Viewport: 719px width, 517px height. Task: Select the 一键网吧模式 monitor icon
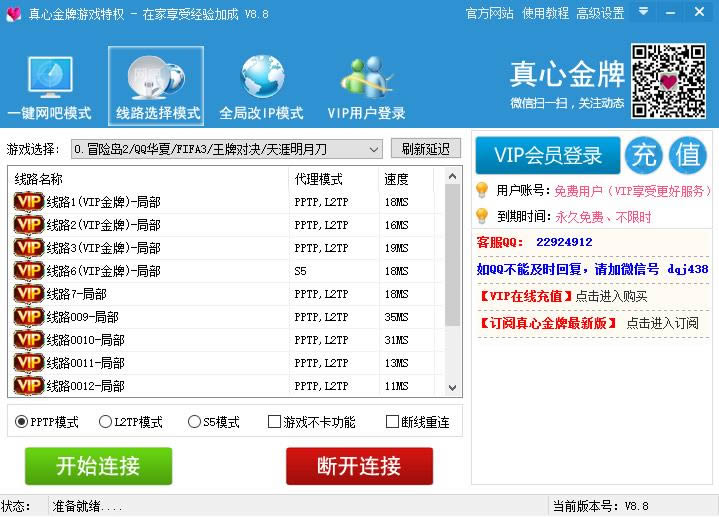50,77
